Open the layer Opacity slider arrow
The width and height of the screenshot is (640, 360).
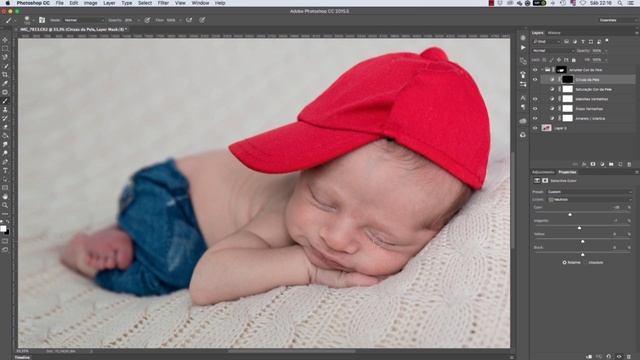pos(606,51)
